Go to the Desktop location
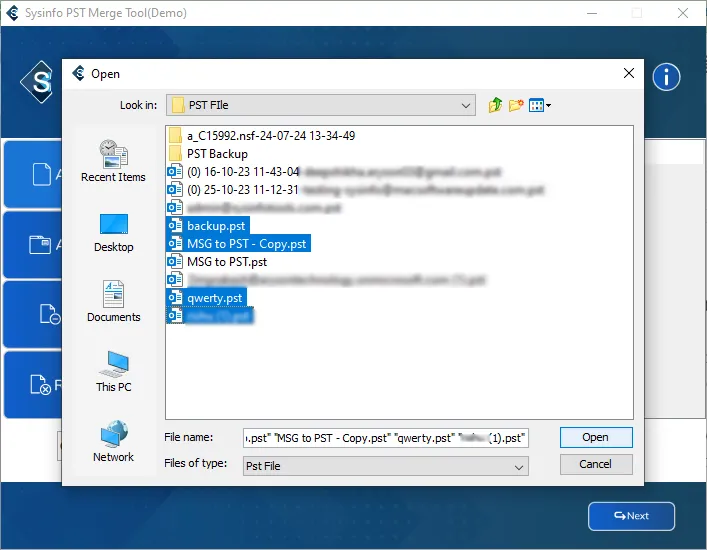Image resolution: width=707 pixels, height=550 pixels. point(114,233)
